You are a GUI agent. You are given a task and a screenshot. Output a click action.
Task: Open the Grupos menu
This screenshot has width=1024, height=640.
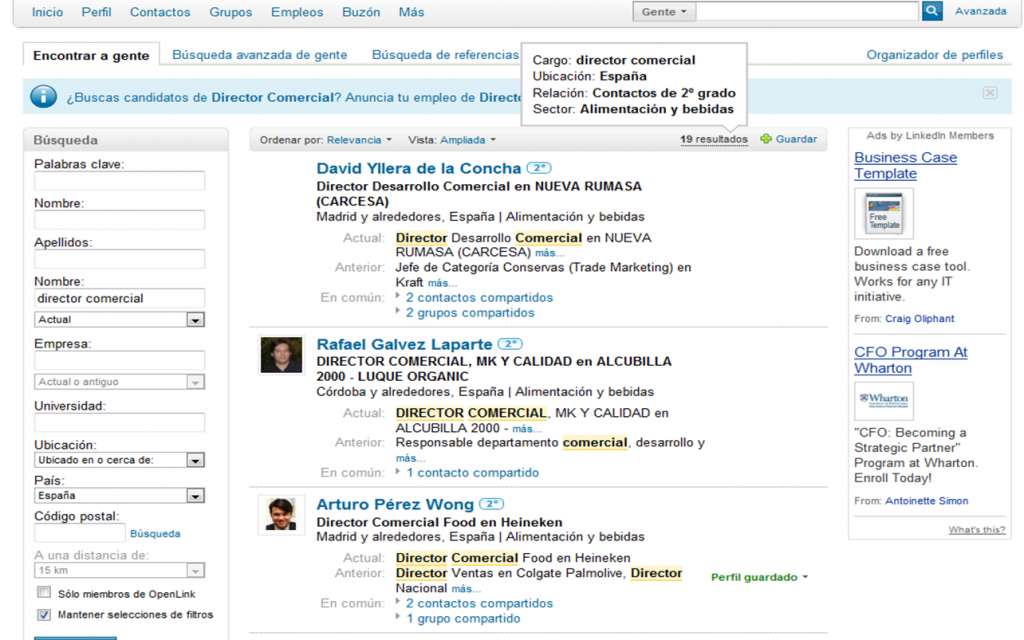point(231,12)
